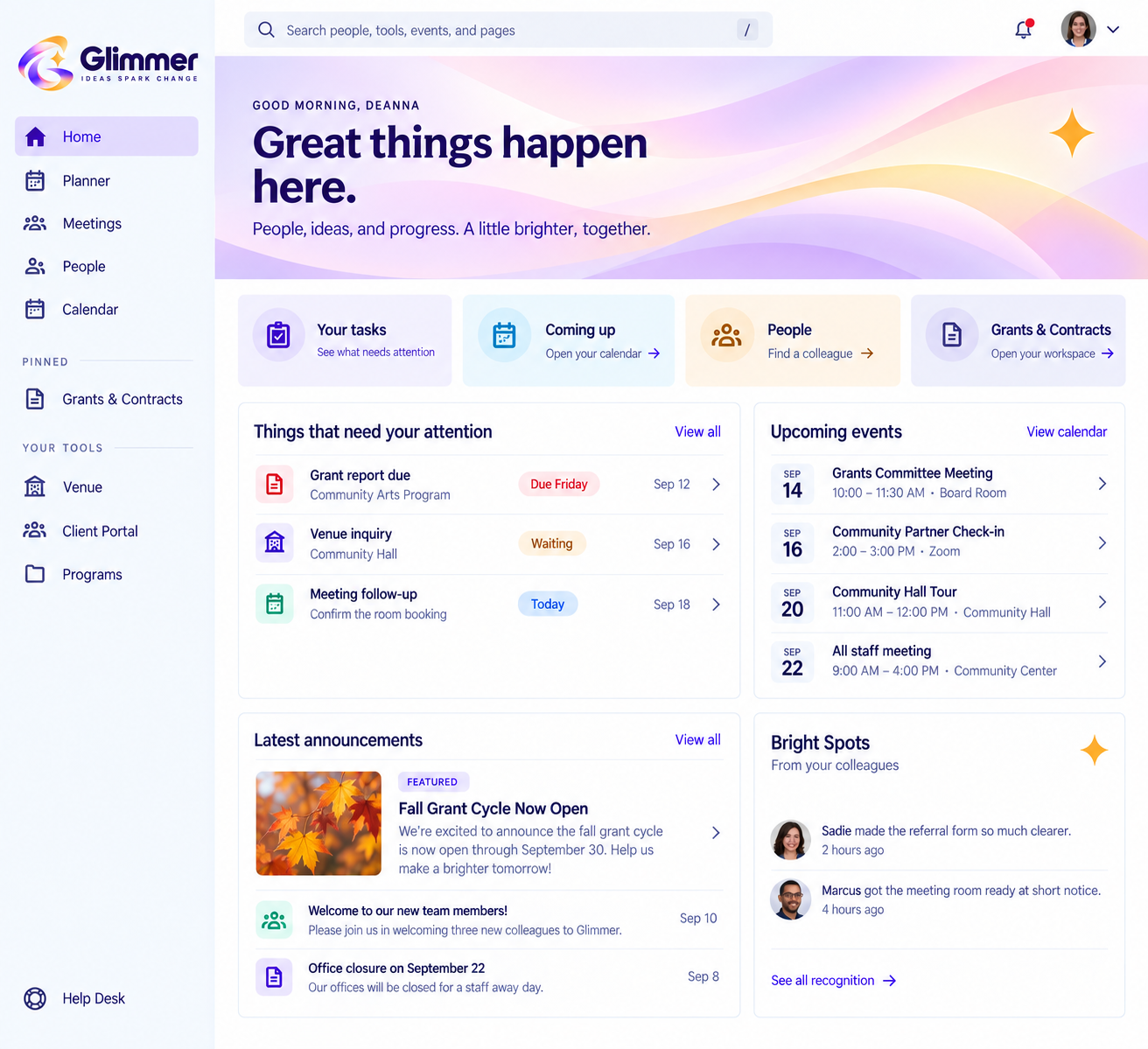The height and width of the screenshot is (1049, 1148).
Task: Click Open your workspace link
Action: tap(1052, 353)
